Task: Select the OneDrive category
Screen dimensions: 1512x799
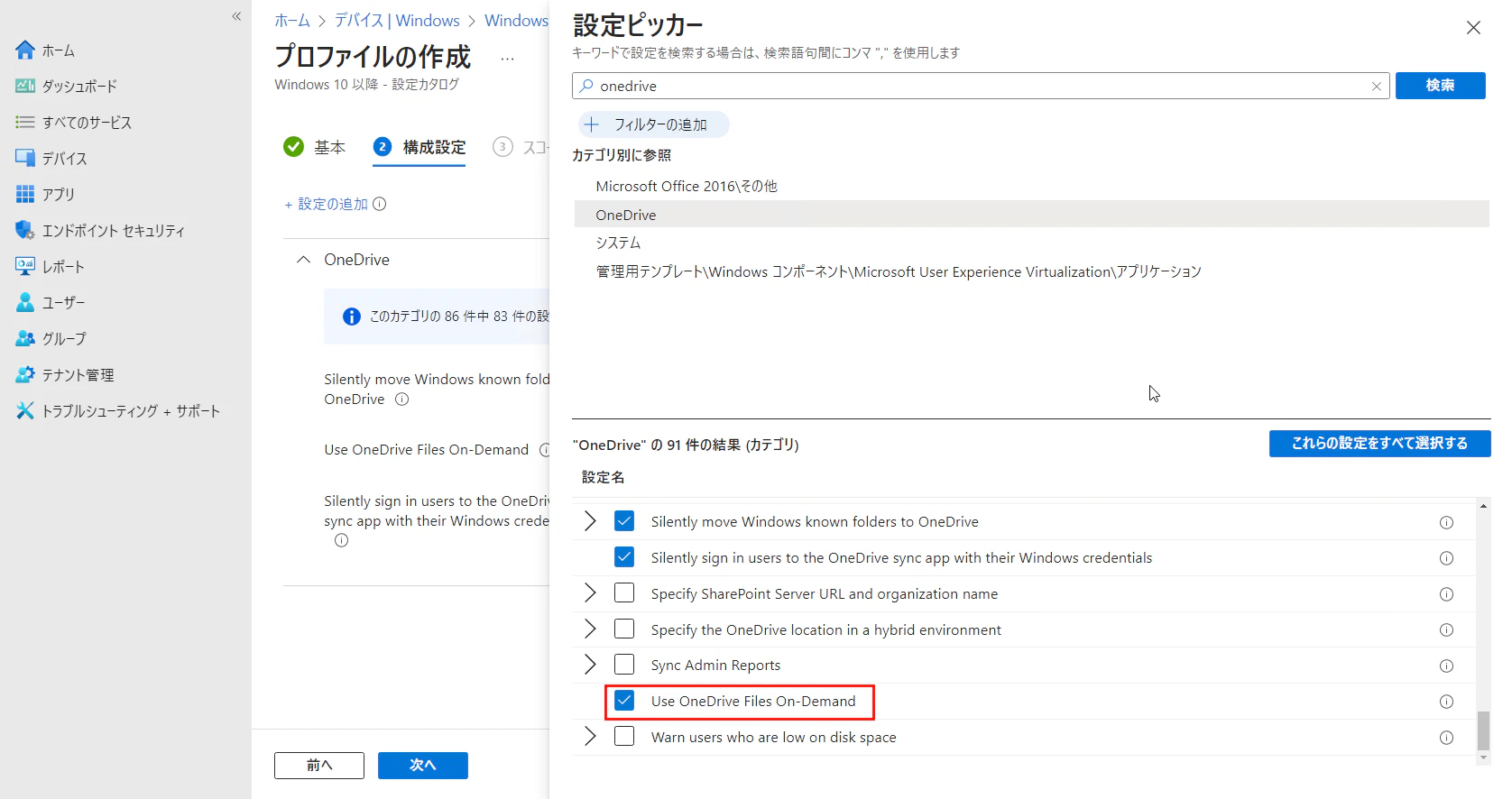Action: [x=1031, y=215]
